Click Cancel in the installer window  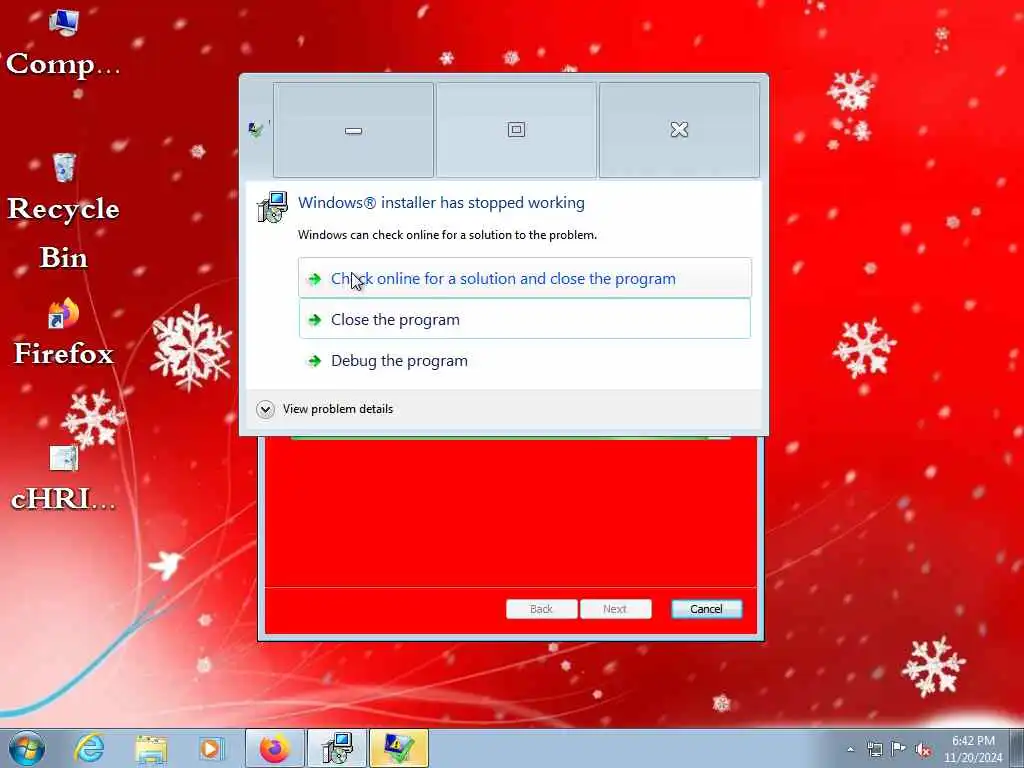(707, 609)
